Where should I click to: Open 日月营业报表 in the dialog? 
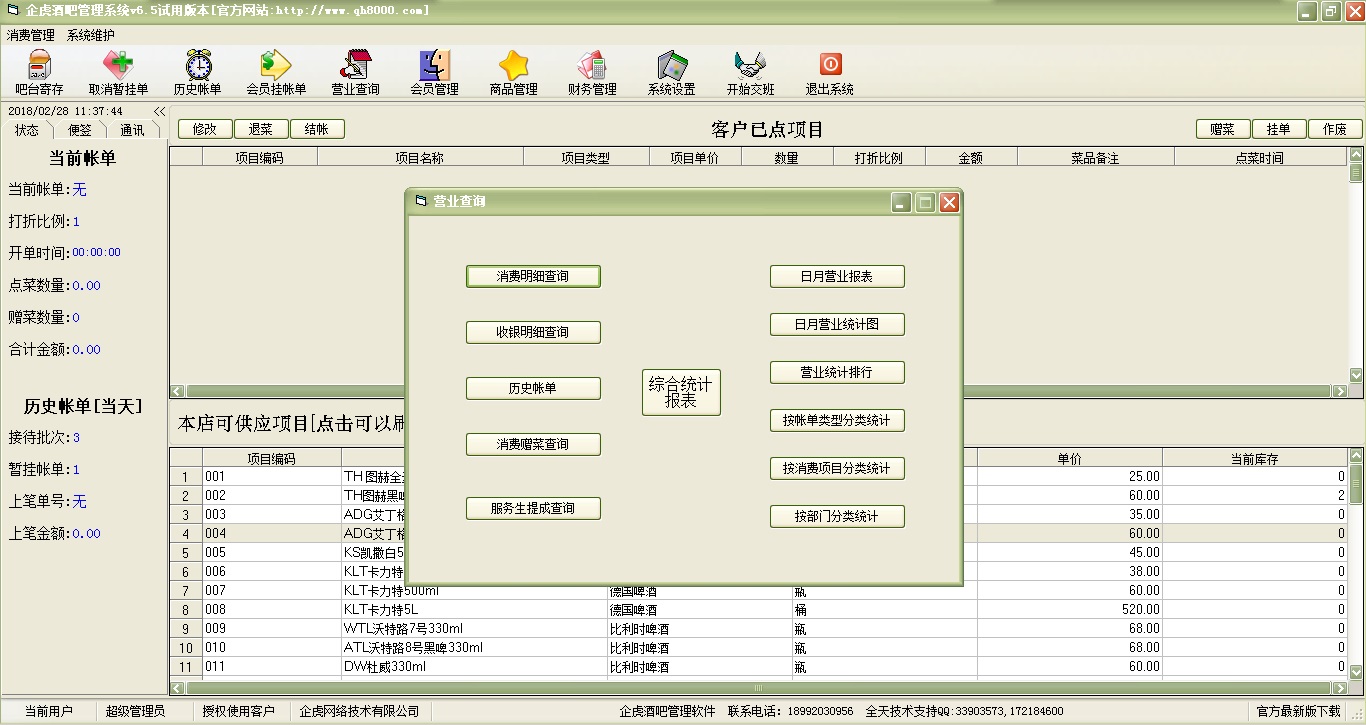(x=837, y=276)
